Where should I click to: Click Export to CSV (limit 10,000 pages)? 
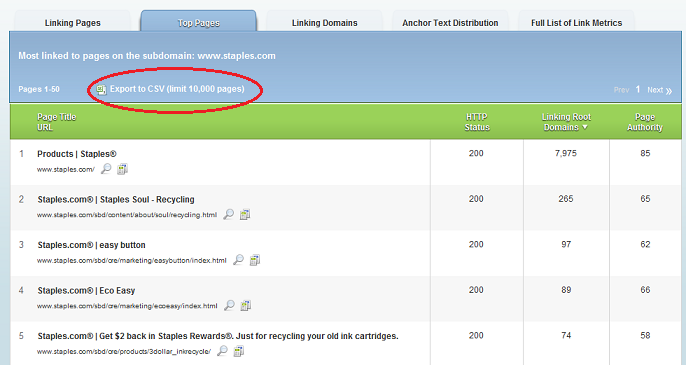coord(177,89)
